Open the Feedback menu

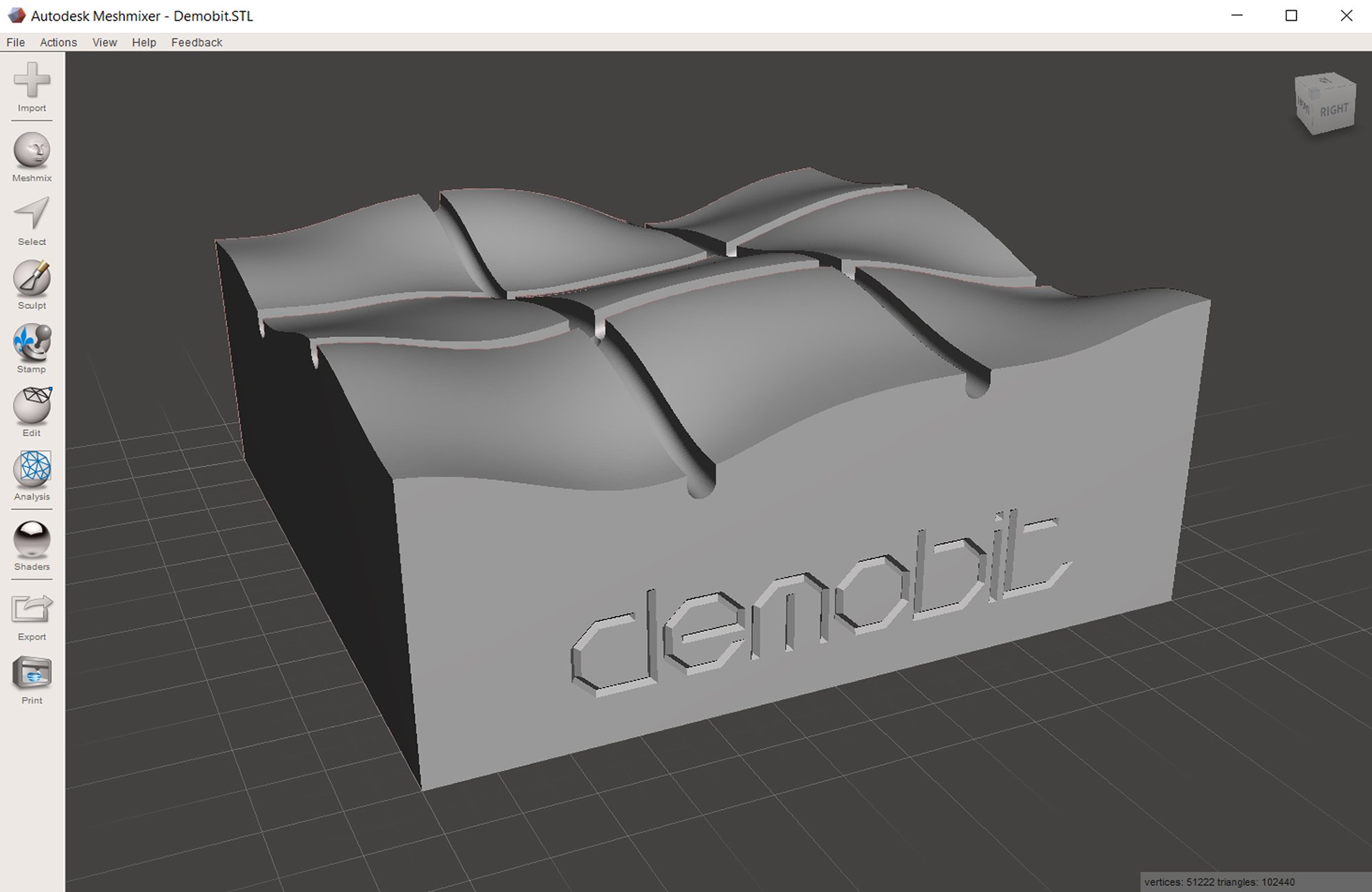point(197,43)
